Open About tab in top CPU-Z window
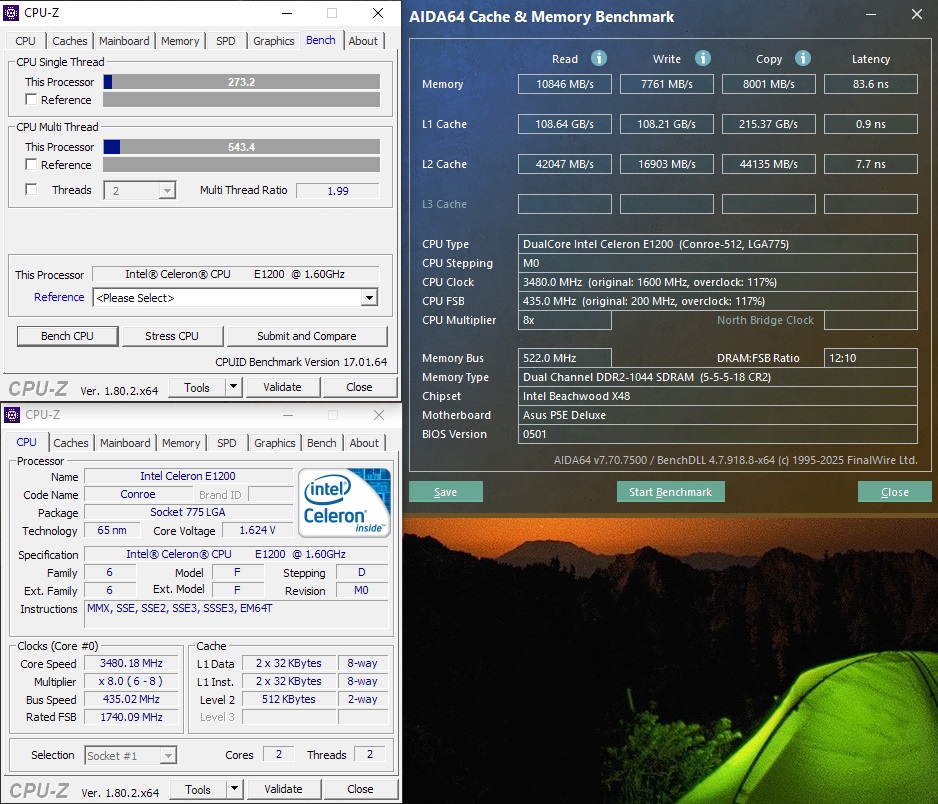 (x=363, y=41)
